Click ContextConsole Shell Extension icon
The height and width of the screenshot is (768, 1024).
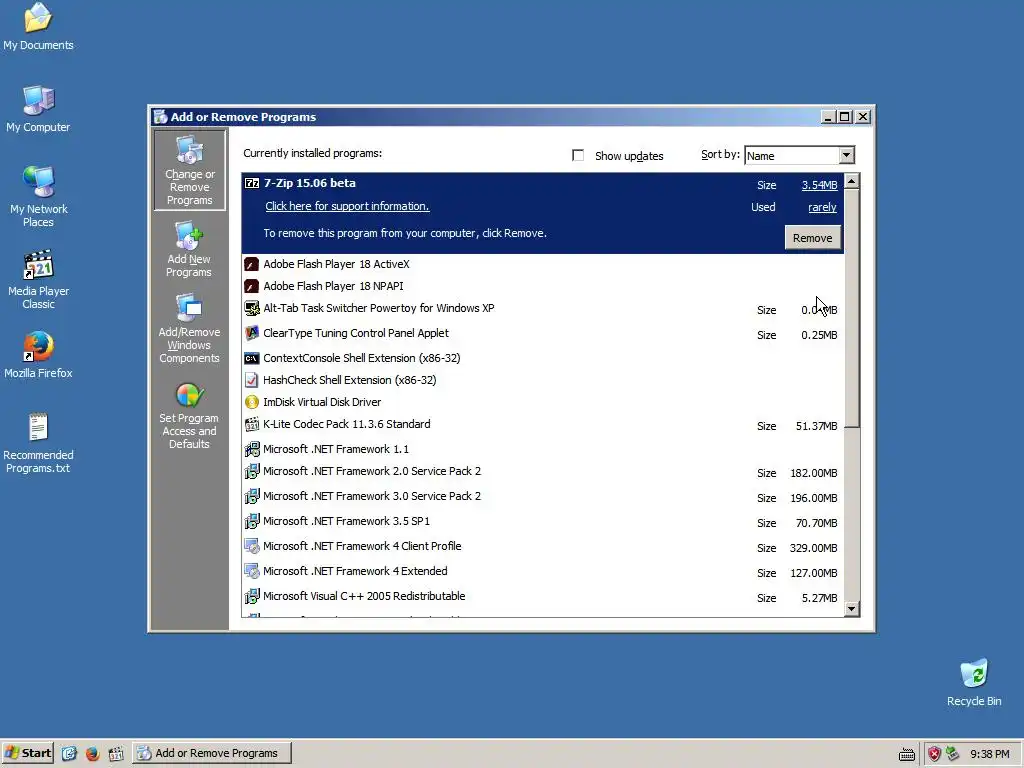tap(251, 358)
